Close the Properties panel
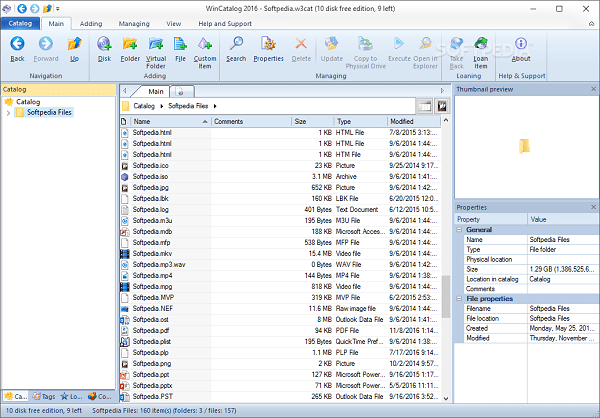The image size is (600, 418). tap(593, 207)
